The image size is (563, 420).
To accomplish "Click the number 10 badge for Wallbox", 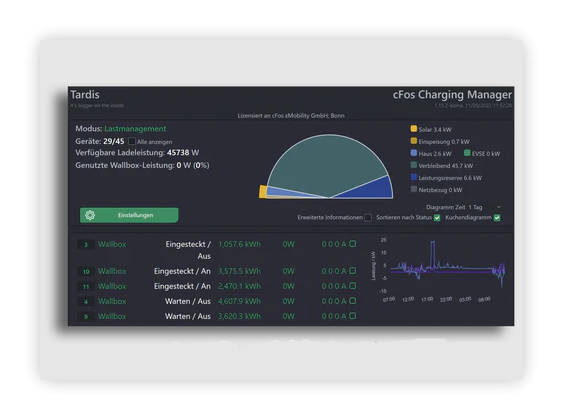I will (x=86, y=271).
